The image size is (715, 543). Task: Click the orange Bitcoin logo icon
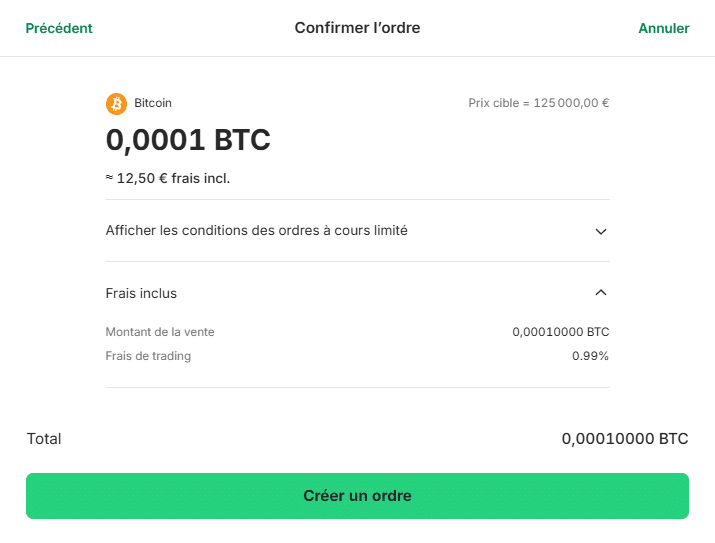click(116, 104)
